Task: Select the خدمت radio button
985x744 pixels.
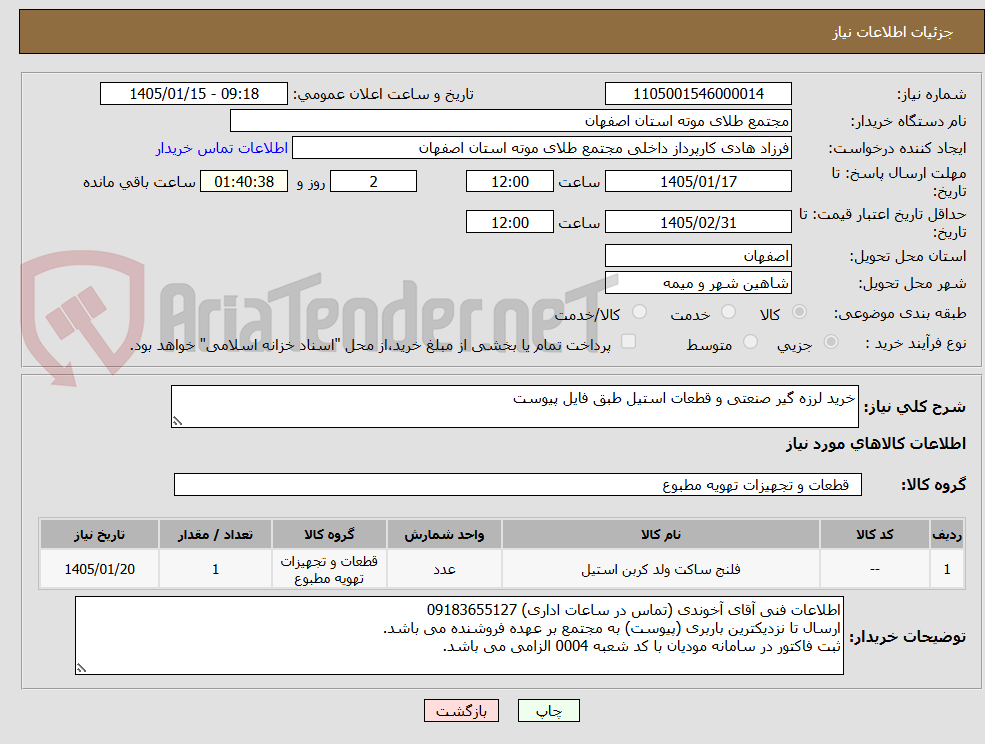Action: pyautogui.click(x=728, y=312)
